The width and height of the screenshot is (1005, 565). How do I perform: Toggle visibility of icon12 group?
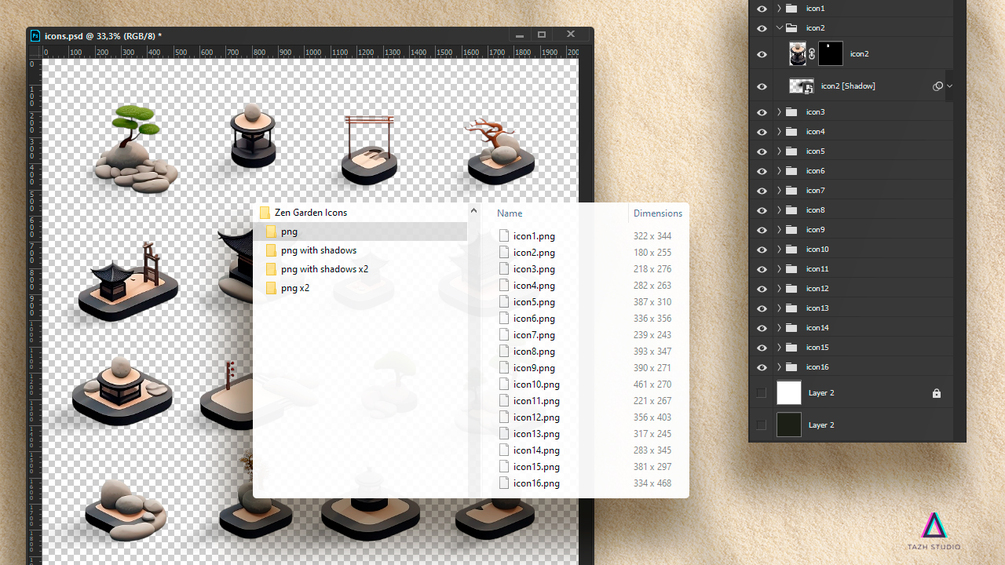[x=761, y=289]
